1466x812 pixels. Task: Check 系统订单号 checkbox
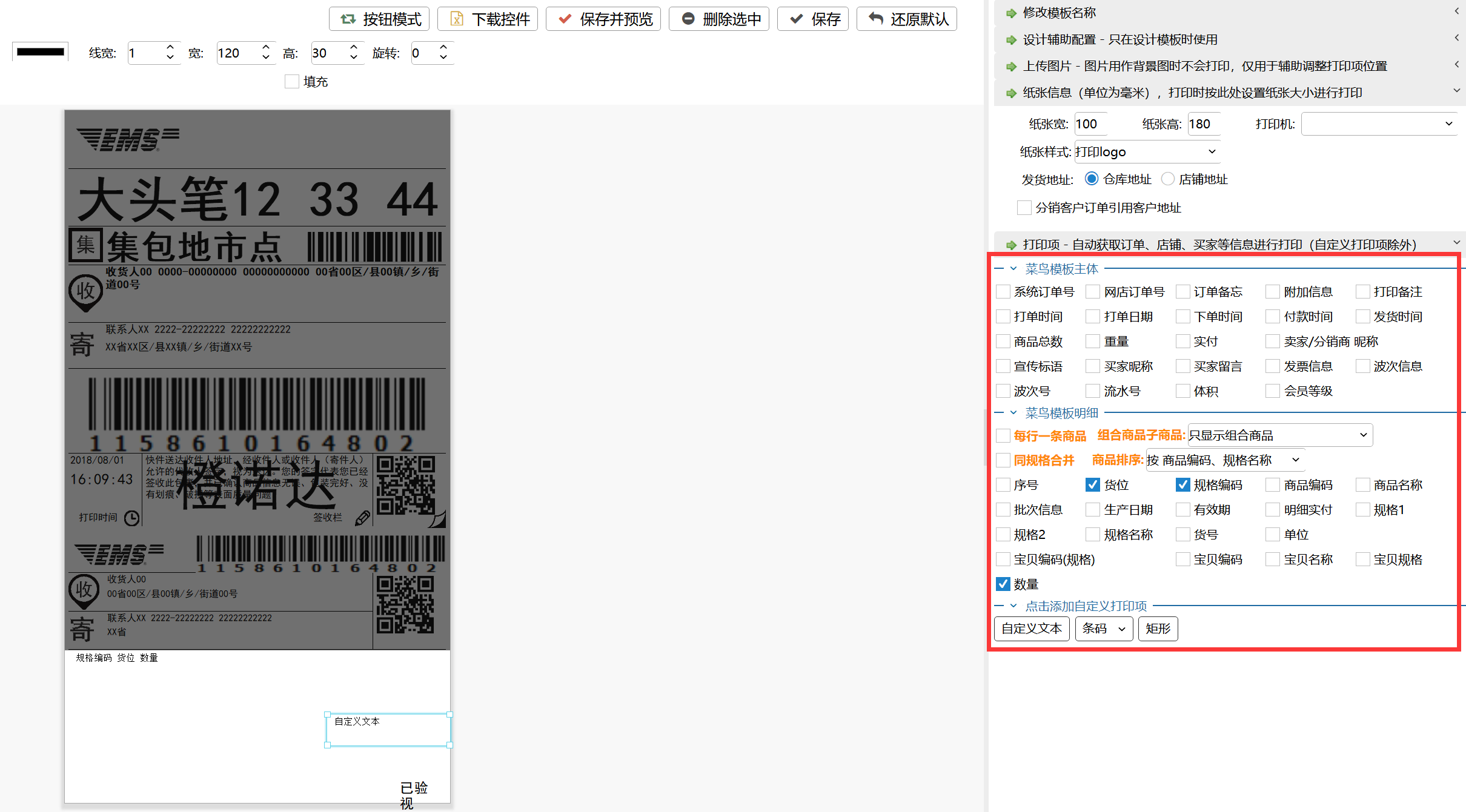[1003, 292]
